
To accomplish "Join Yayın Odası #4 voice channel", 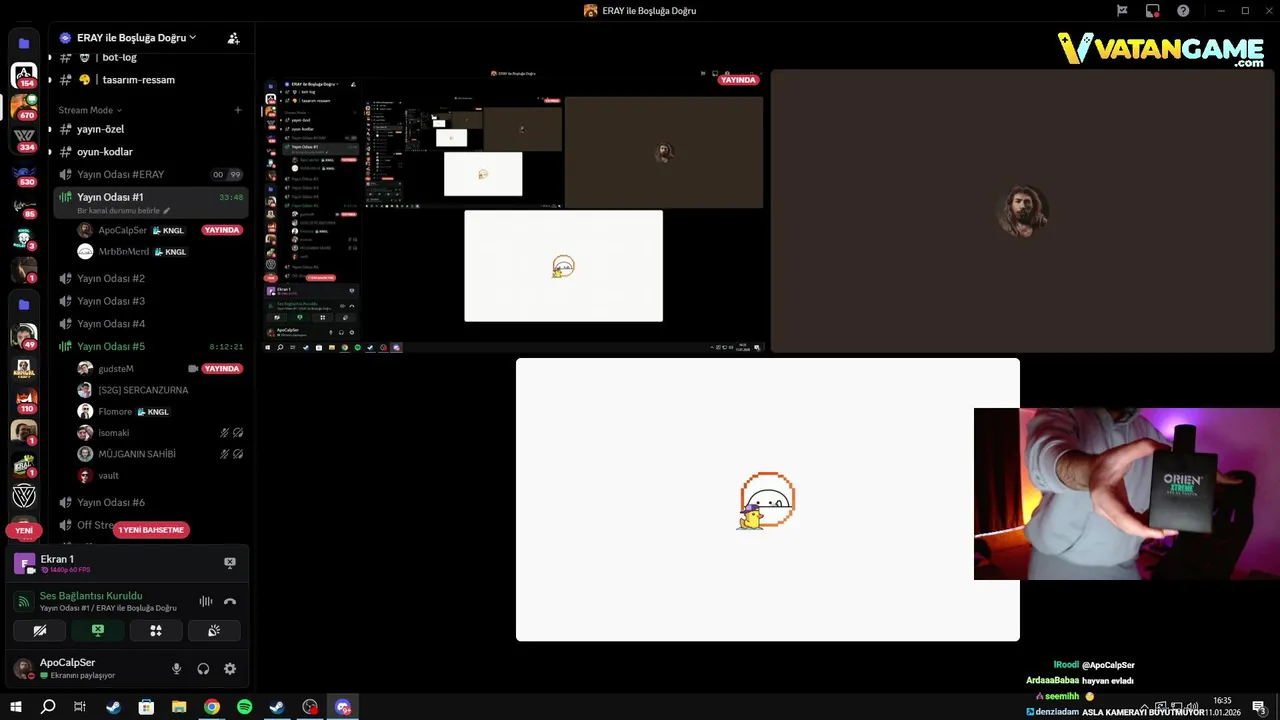I will (x=150, y=324).
